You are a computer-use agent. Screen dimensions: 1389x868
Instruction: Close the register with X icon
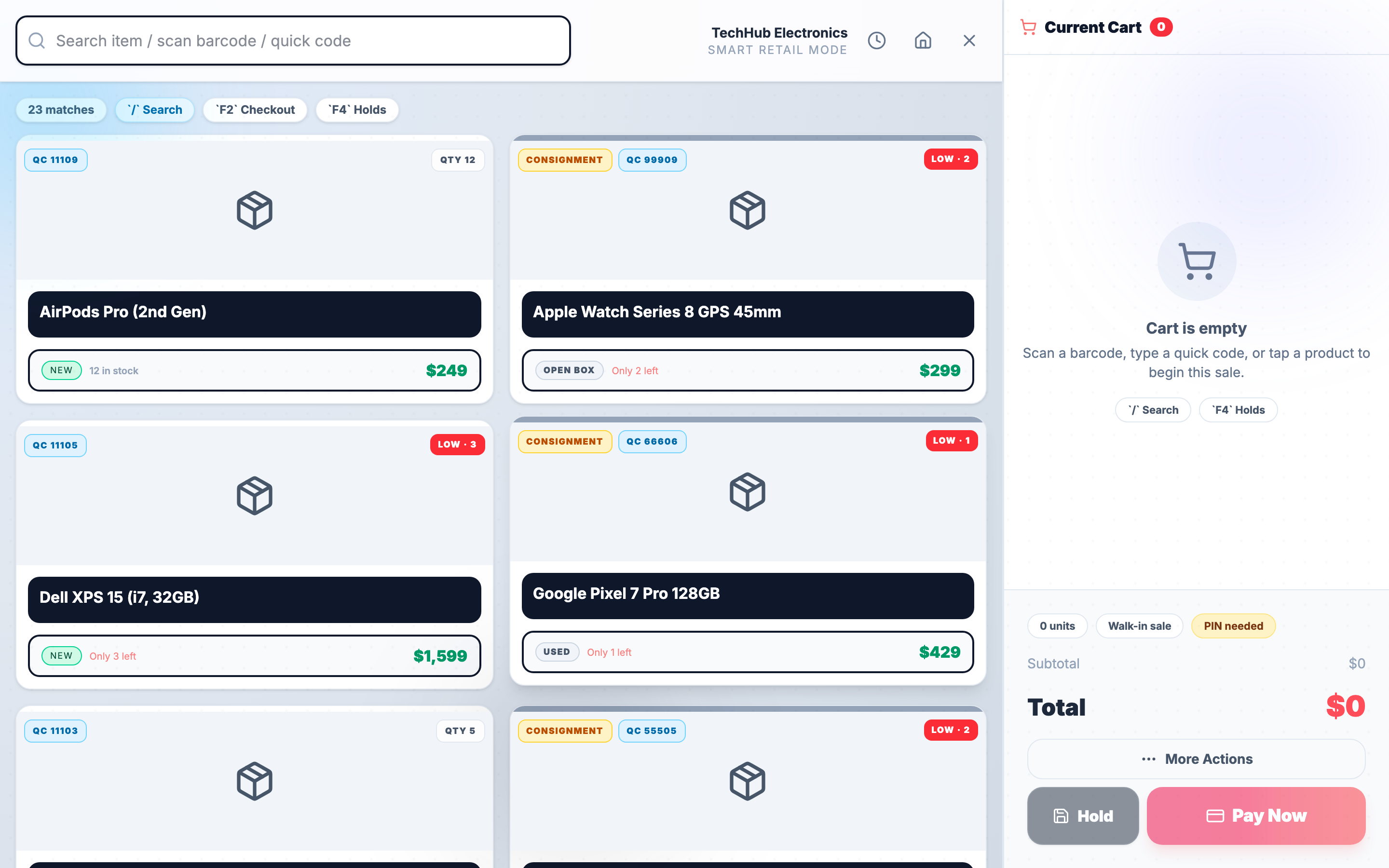click(x=969, y=41)
